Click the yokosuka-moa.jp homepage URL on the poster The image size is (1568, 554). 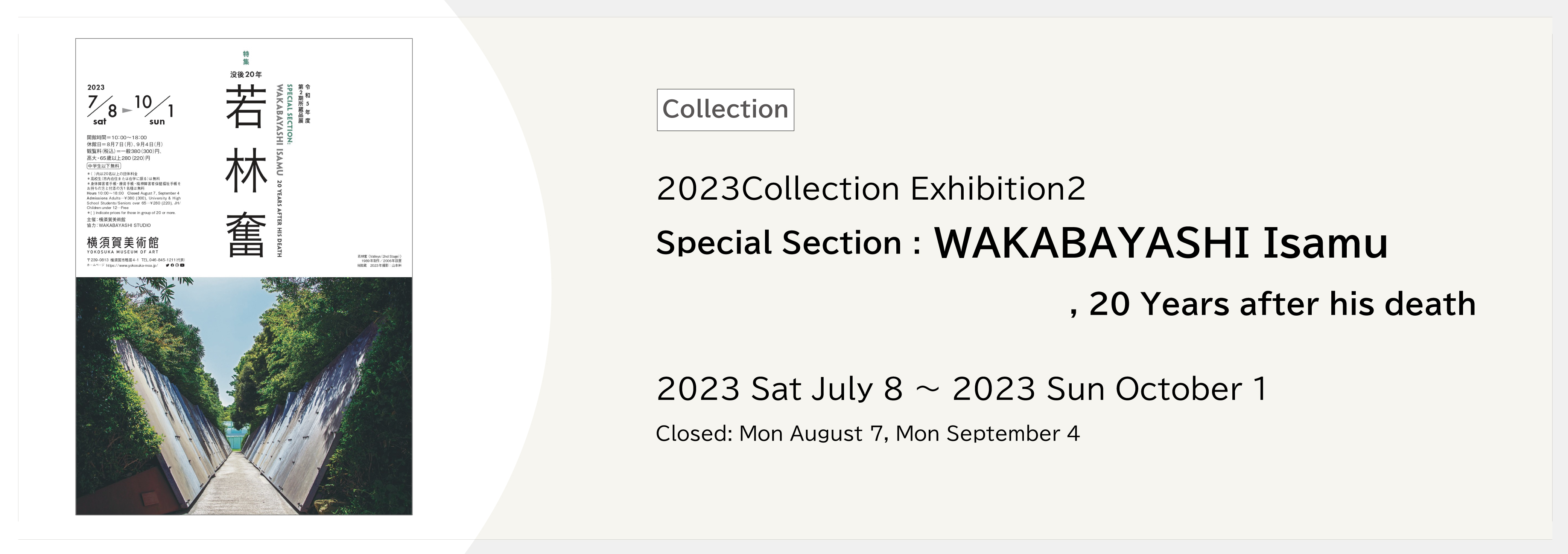132,266
